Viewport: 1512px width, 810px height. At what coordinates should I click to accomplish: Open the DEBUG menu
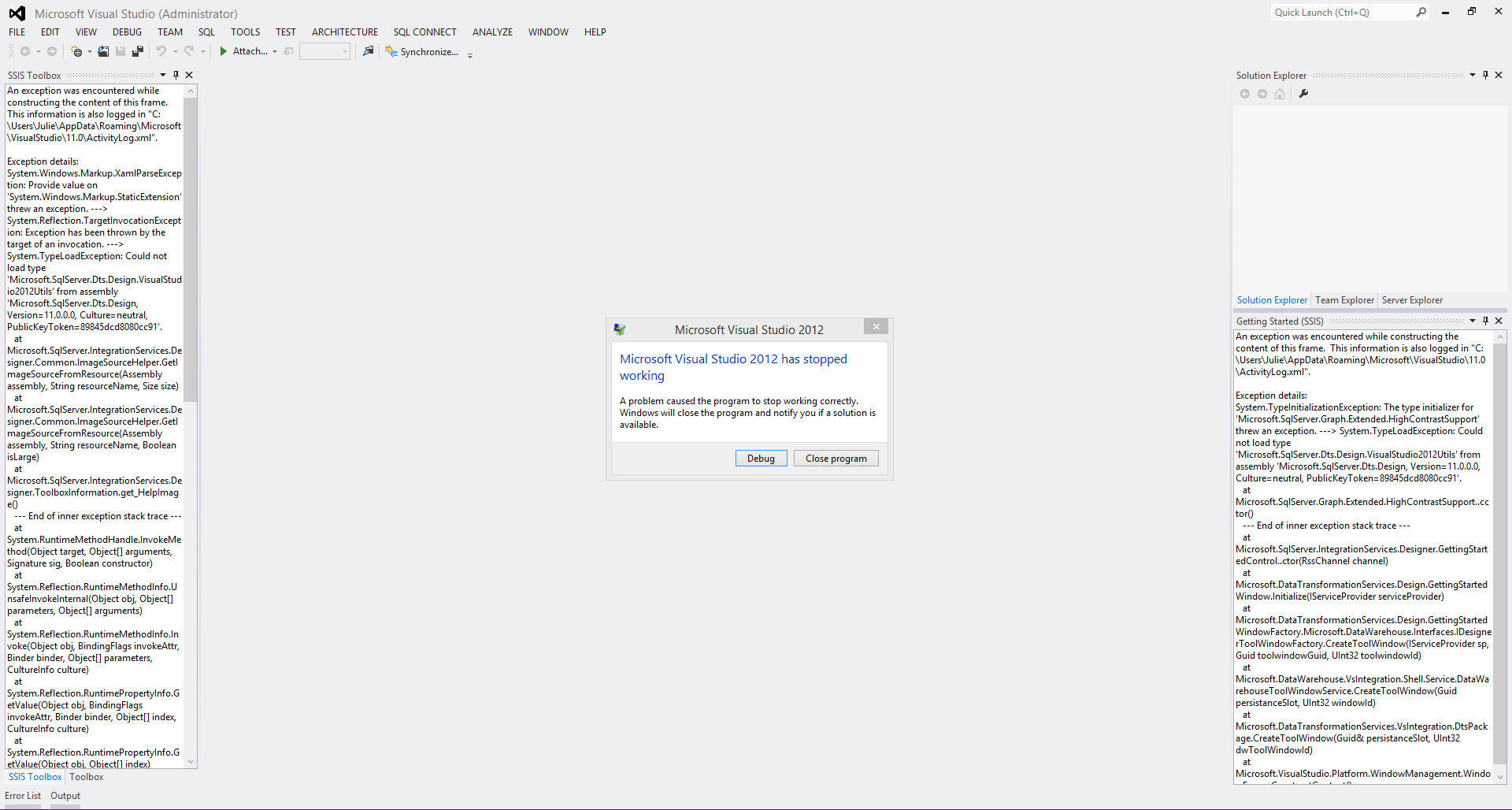[x=127, y=32]
